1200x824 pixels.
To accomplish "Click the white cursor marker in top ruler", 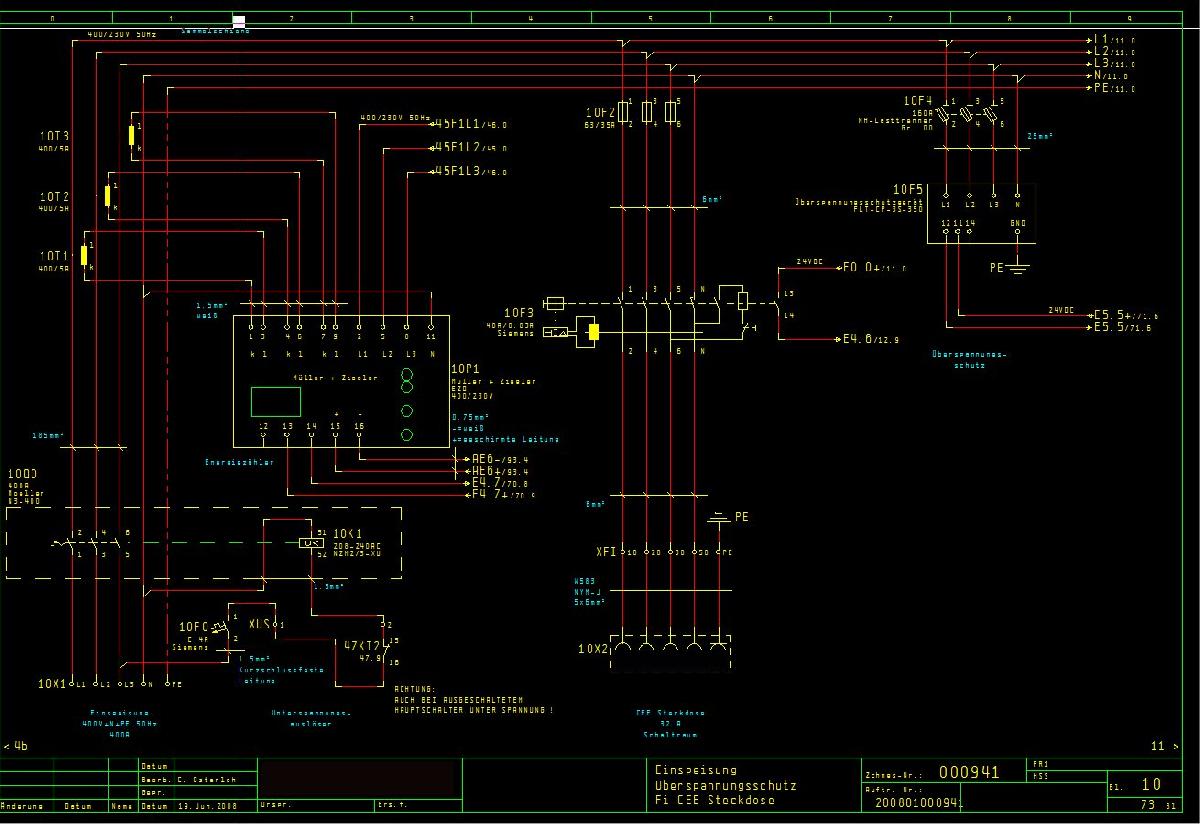I will click(x=239, y=19).
